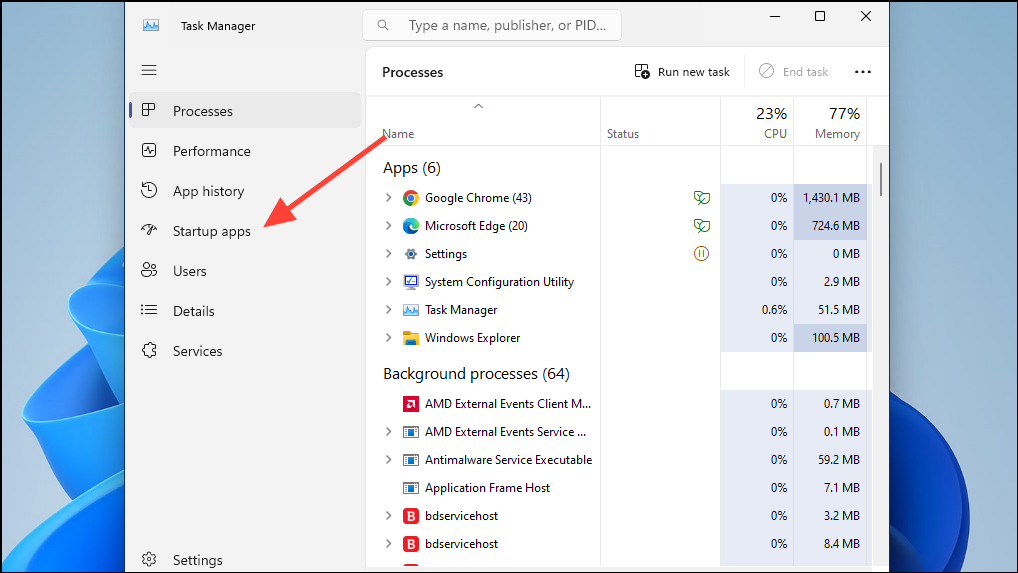Expand Antimalware Service Executable row
This screenshot has height=573, width=1018.
[x=388, y=459]
